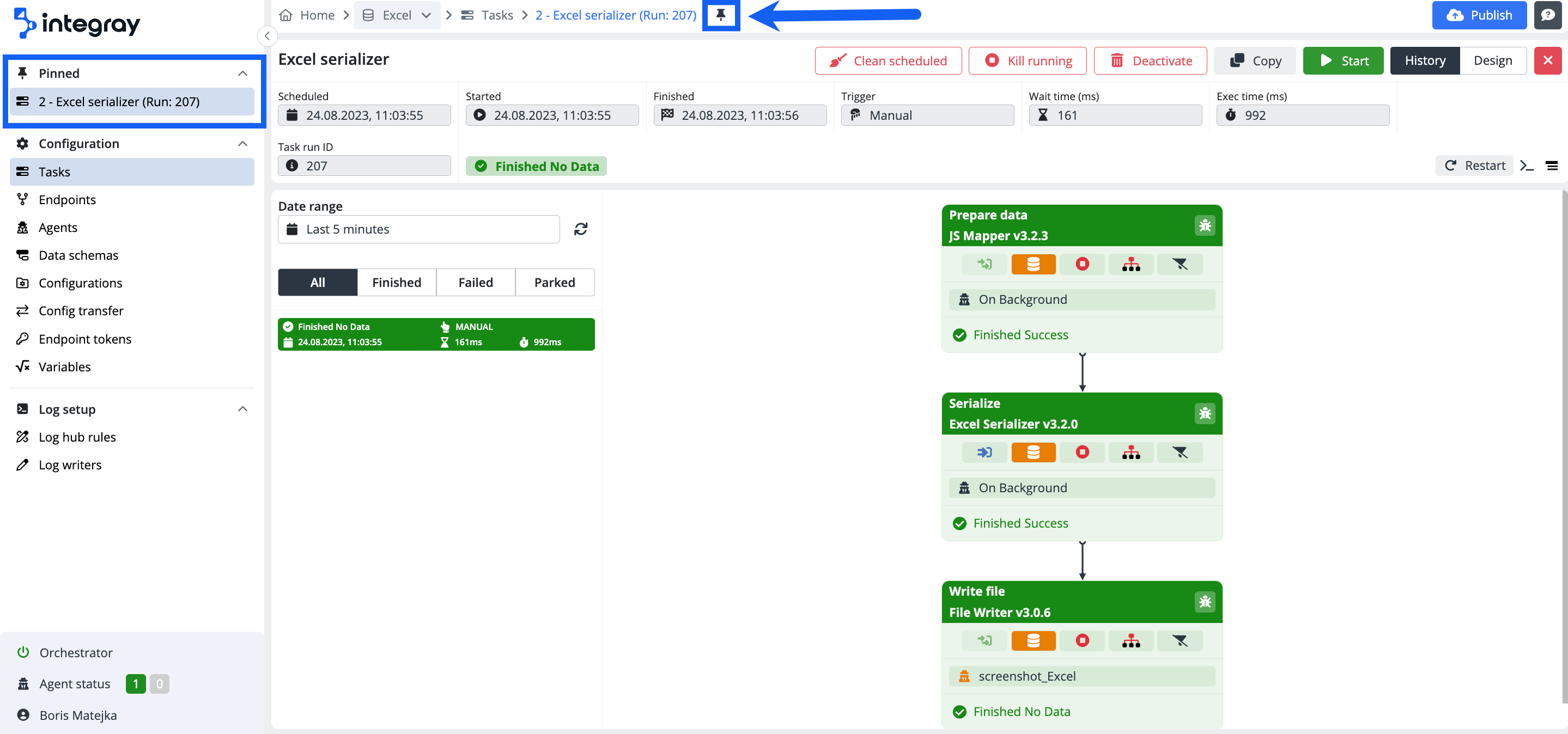Open Endpoints in the sidebar
This screenshot has width=1568, height=734.
pyautogui.click(x=67, y=199)
